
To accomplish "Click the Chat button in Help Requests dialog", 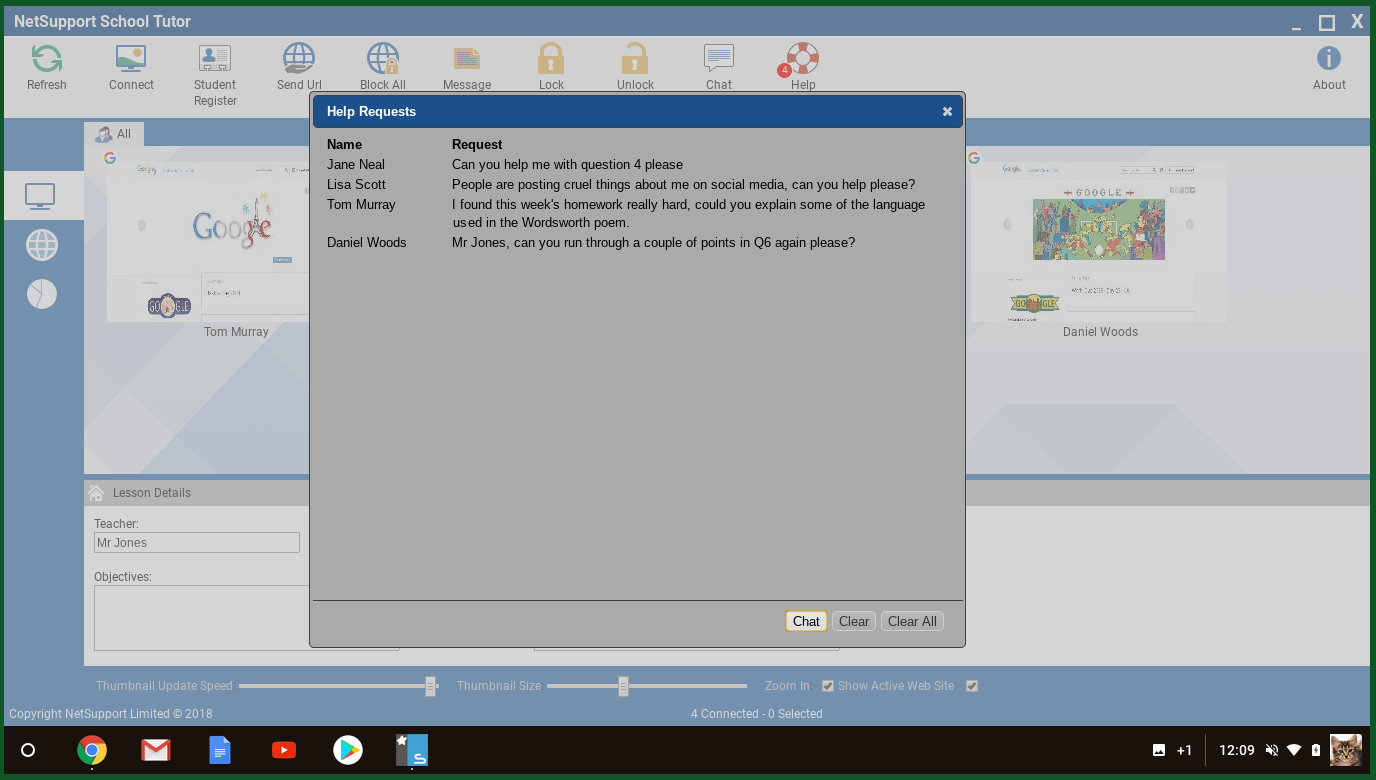I will point(806,621).
